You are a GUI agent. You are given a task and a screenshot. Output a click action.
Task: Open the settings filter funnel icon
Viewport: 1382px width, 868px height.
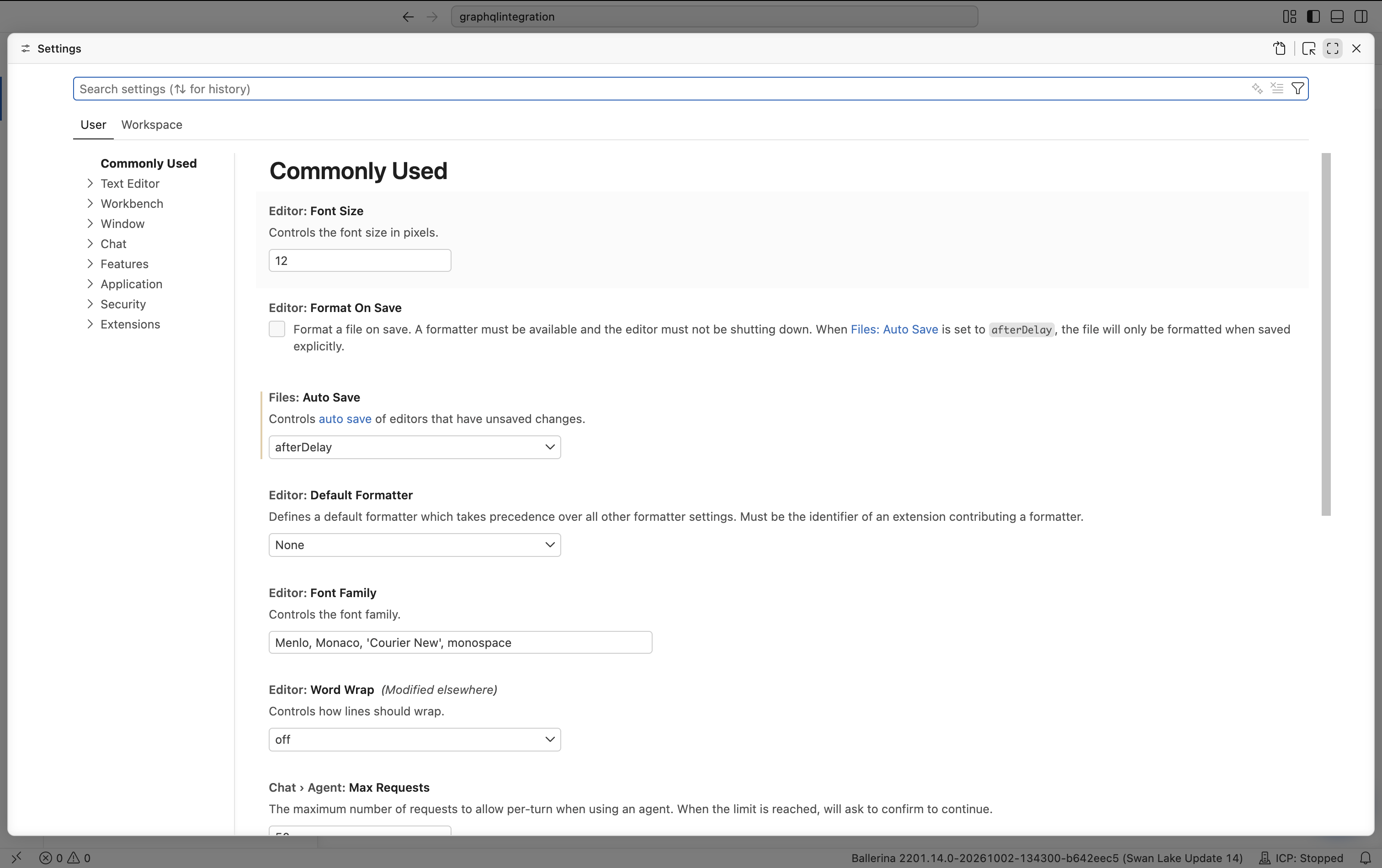tap(1297, 88)
